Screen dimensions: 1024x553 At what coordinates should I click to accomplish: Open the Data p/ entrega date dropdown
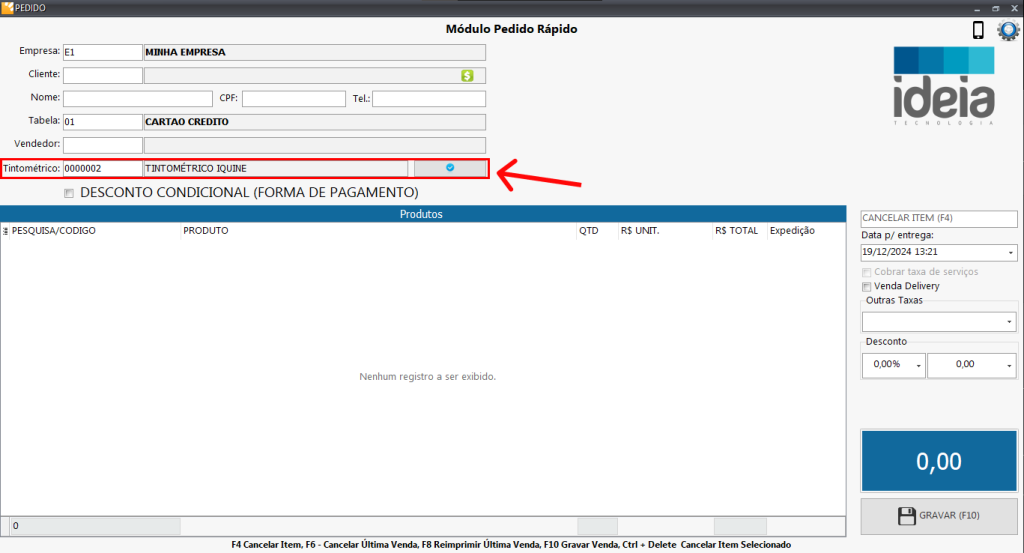(x=1011, y=253)
